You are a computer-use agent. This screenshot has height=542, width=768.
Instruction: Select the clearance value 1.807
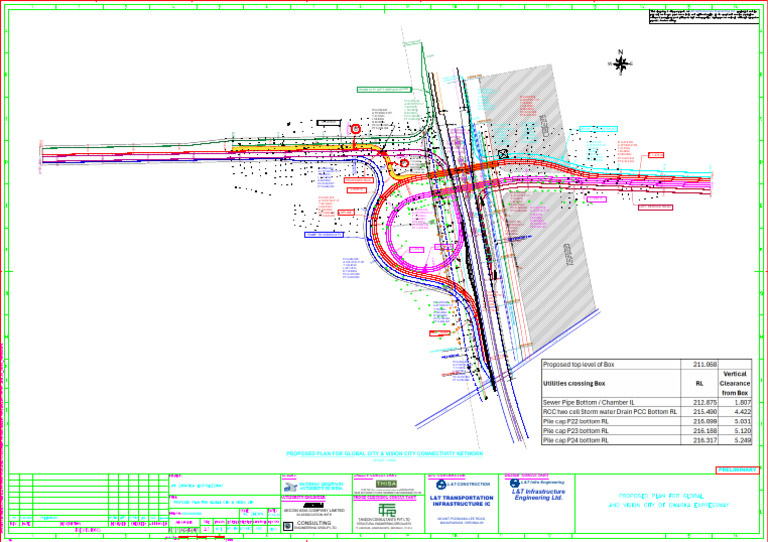743,402
